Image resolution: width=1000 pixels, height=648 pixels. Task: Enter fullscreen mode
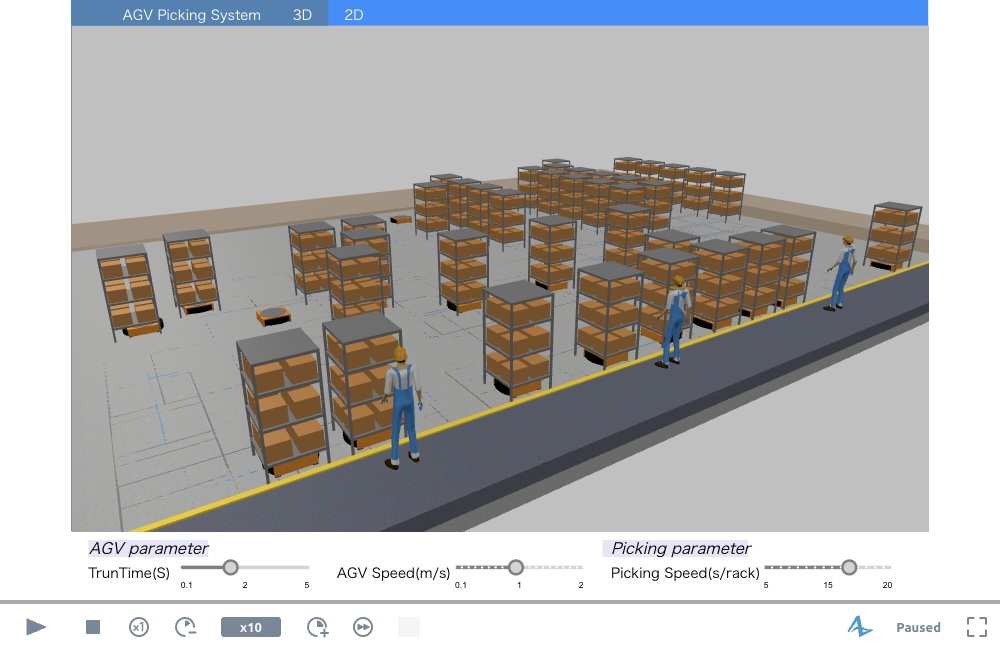977,627
